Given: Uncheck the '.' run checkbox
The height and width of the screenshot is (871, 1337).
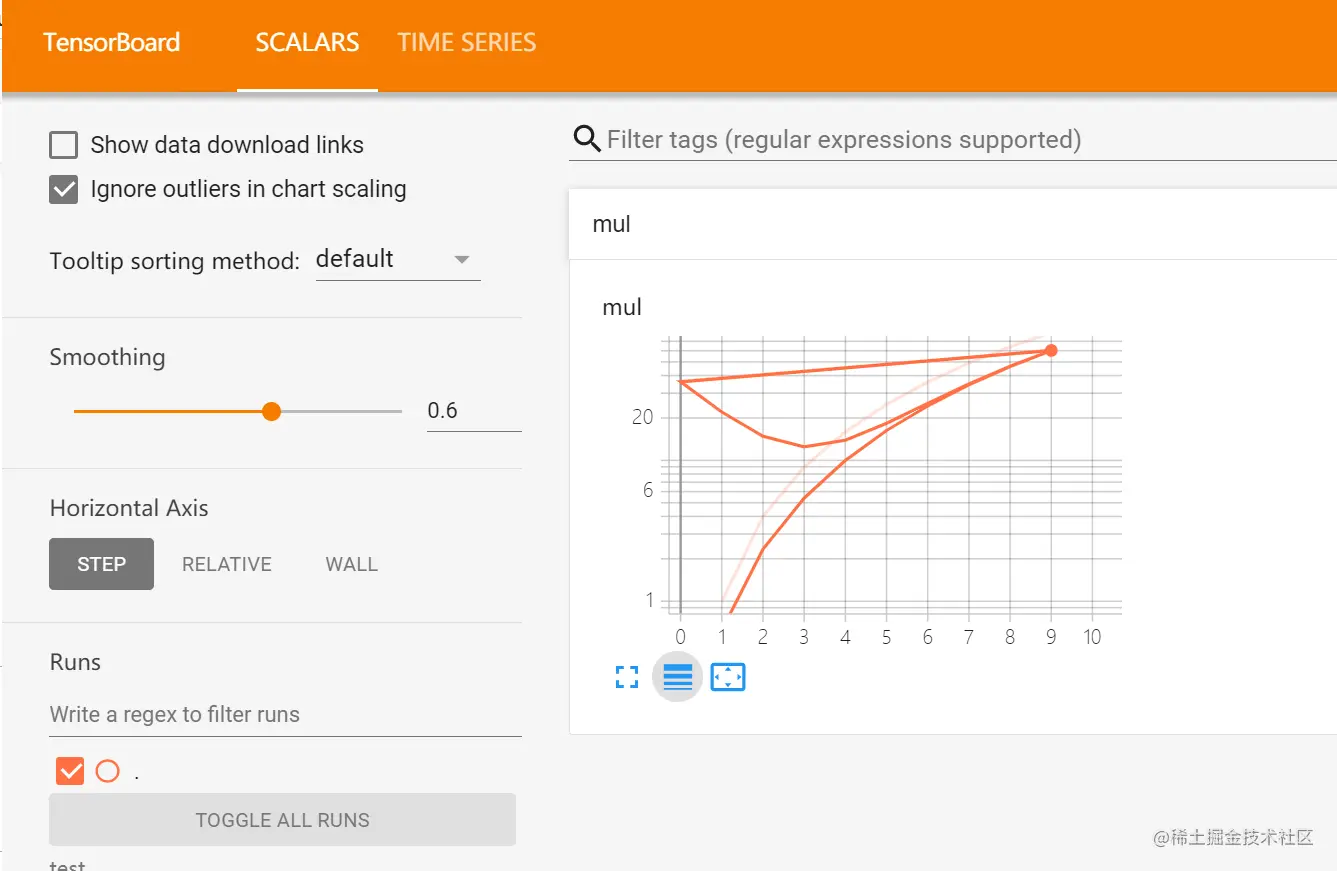Looking at the screenshot, I should click(x=70, y=771).
